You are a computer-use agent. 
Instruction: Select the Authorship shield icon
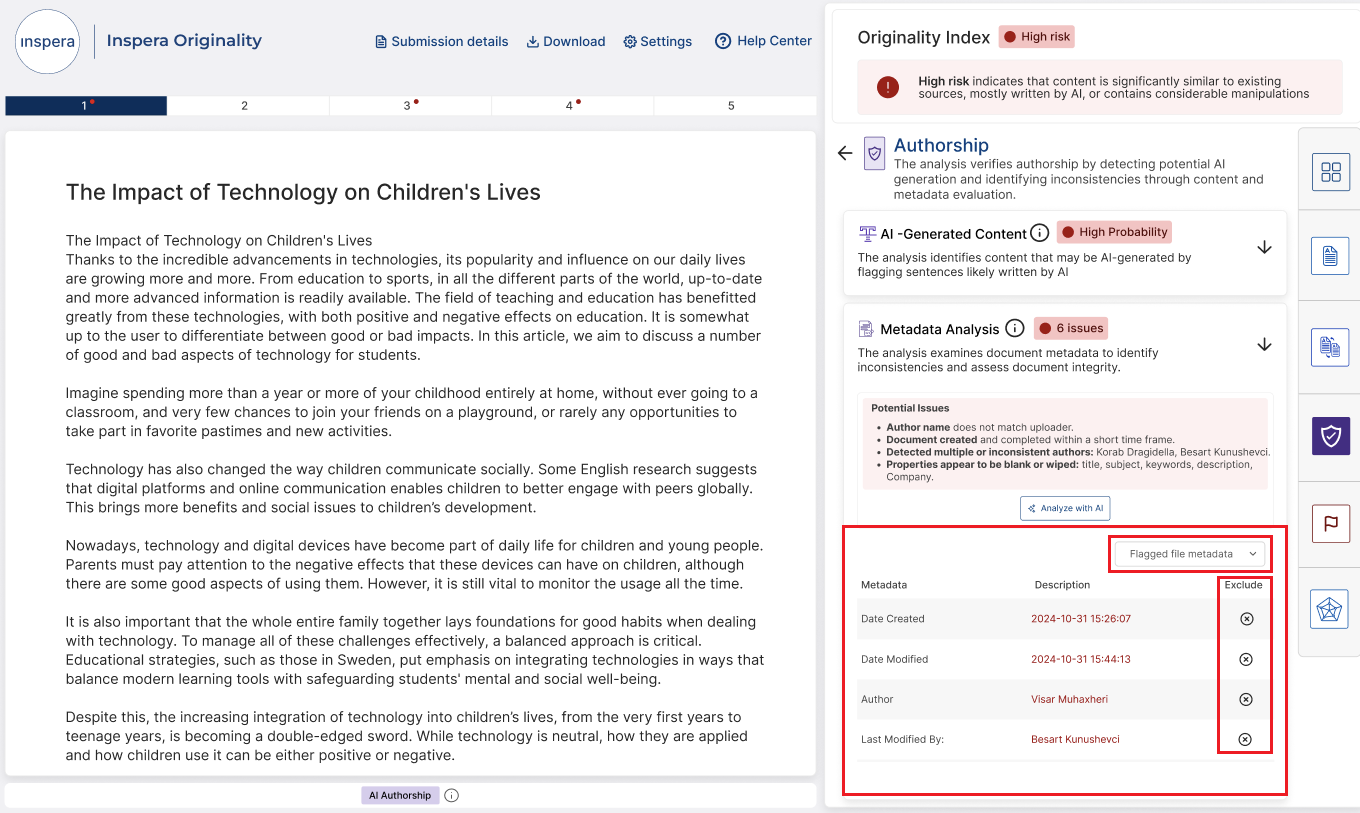(x=1331, y=436)
